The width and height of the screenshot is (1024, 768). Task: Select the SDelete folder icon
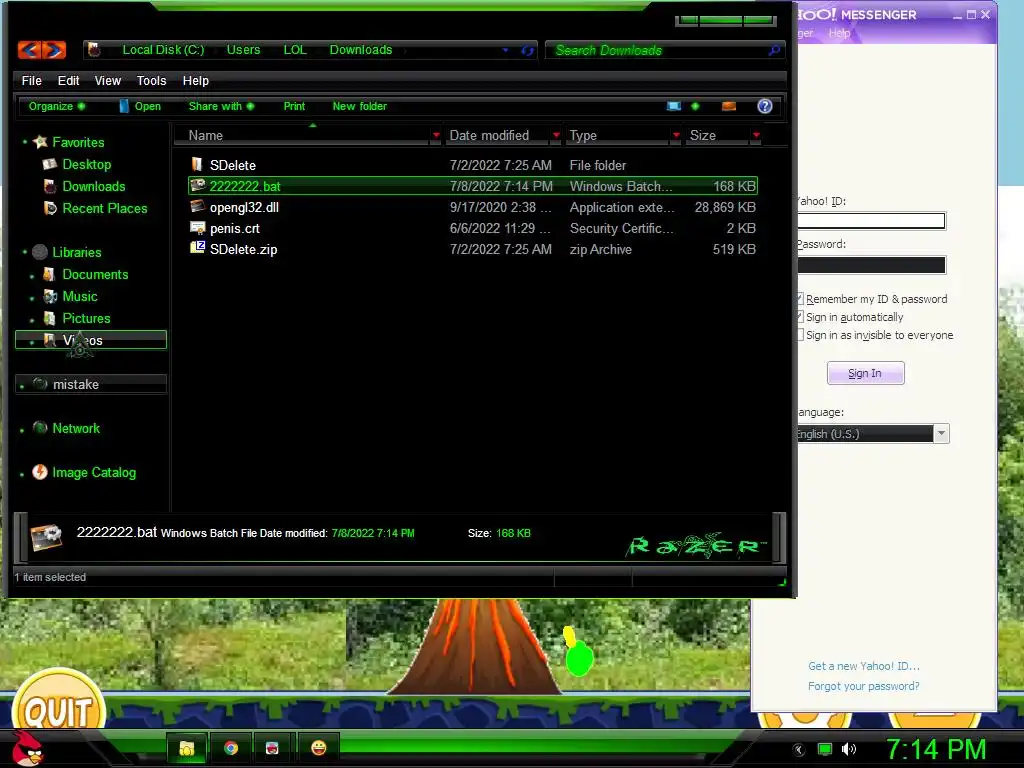pyautogui.click(x=197, y=165)
